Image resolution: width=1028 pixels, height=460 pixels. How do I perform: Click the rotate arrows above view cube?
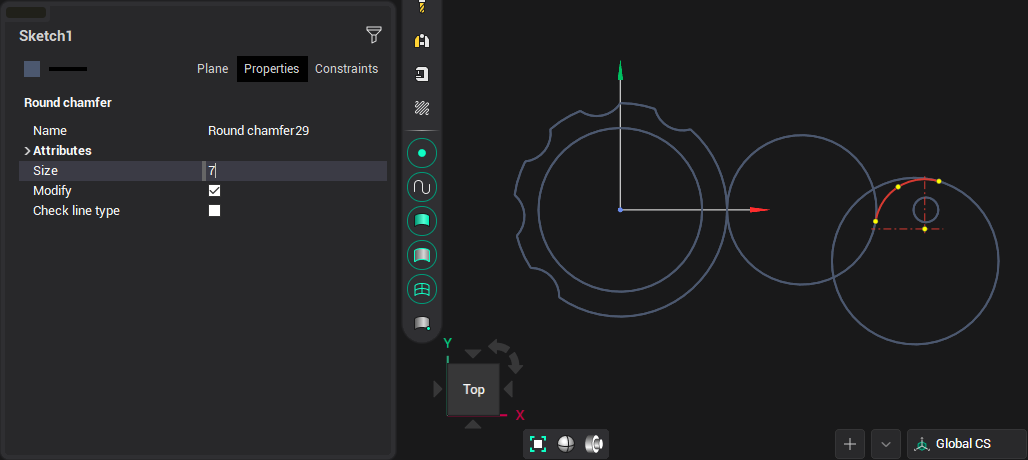pyautogui.click(x=505, y=352)
